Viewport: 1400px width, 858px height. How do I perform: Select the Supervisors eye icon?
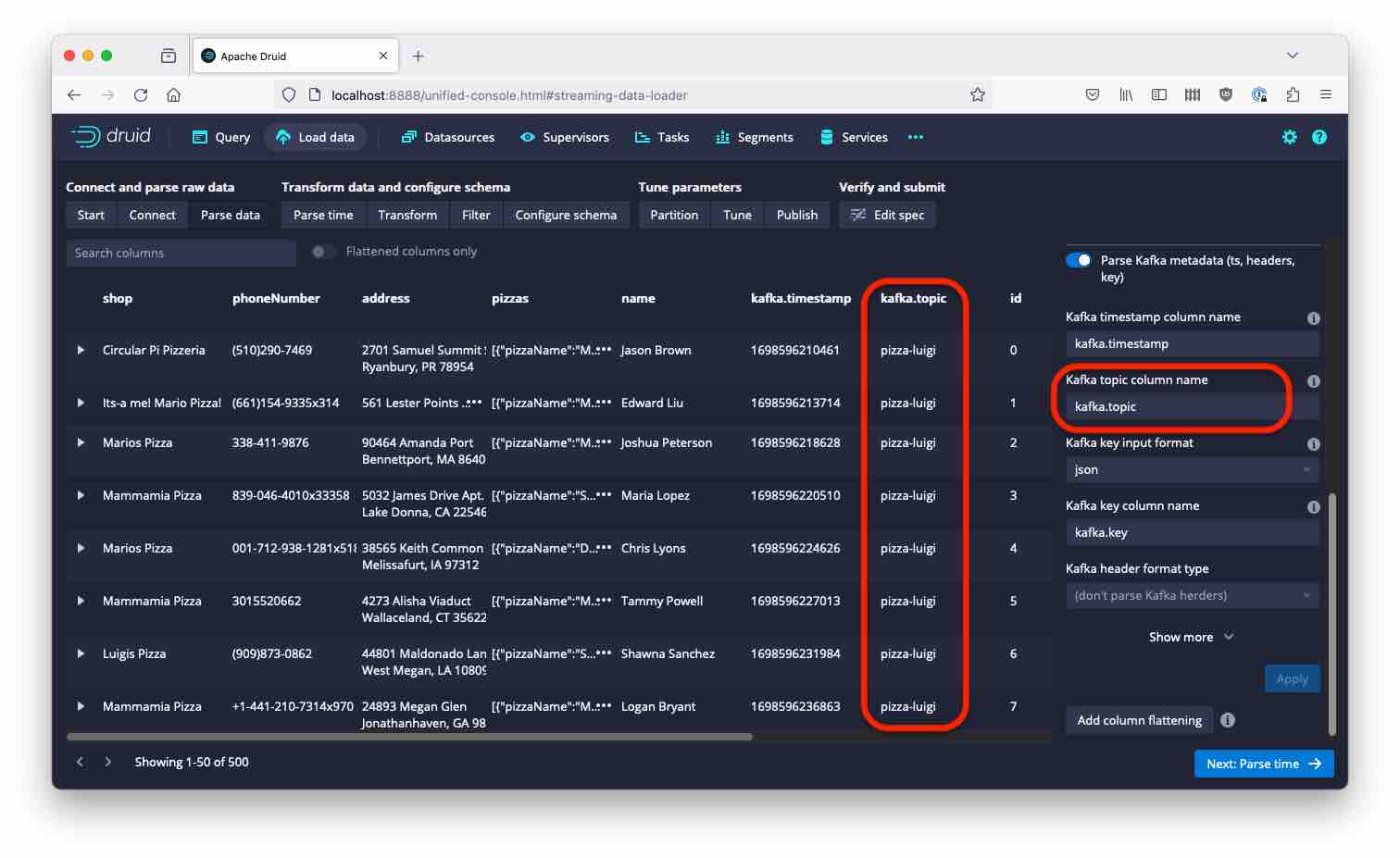527,136
